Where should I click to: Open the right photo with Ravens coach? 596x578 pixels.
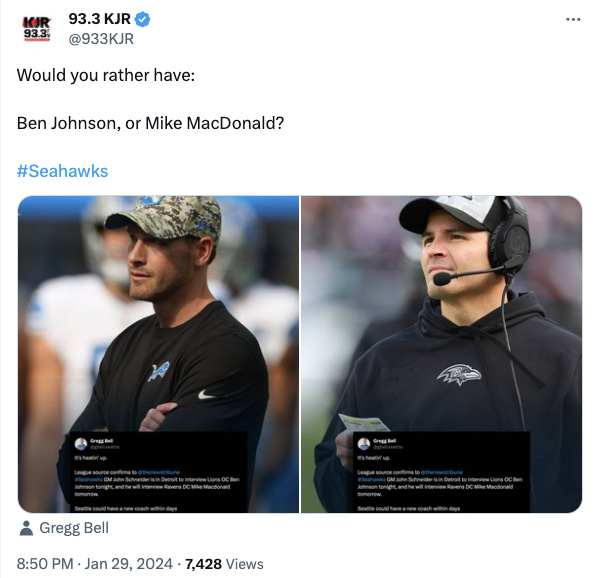tap(441, 354)
